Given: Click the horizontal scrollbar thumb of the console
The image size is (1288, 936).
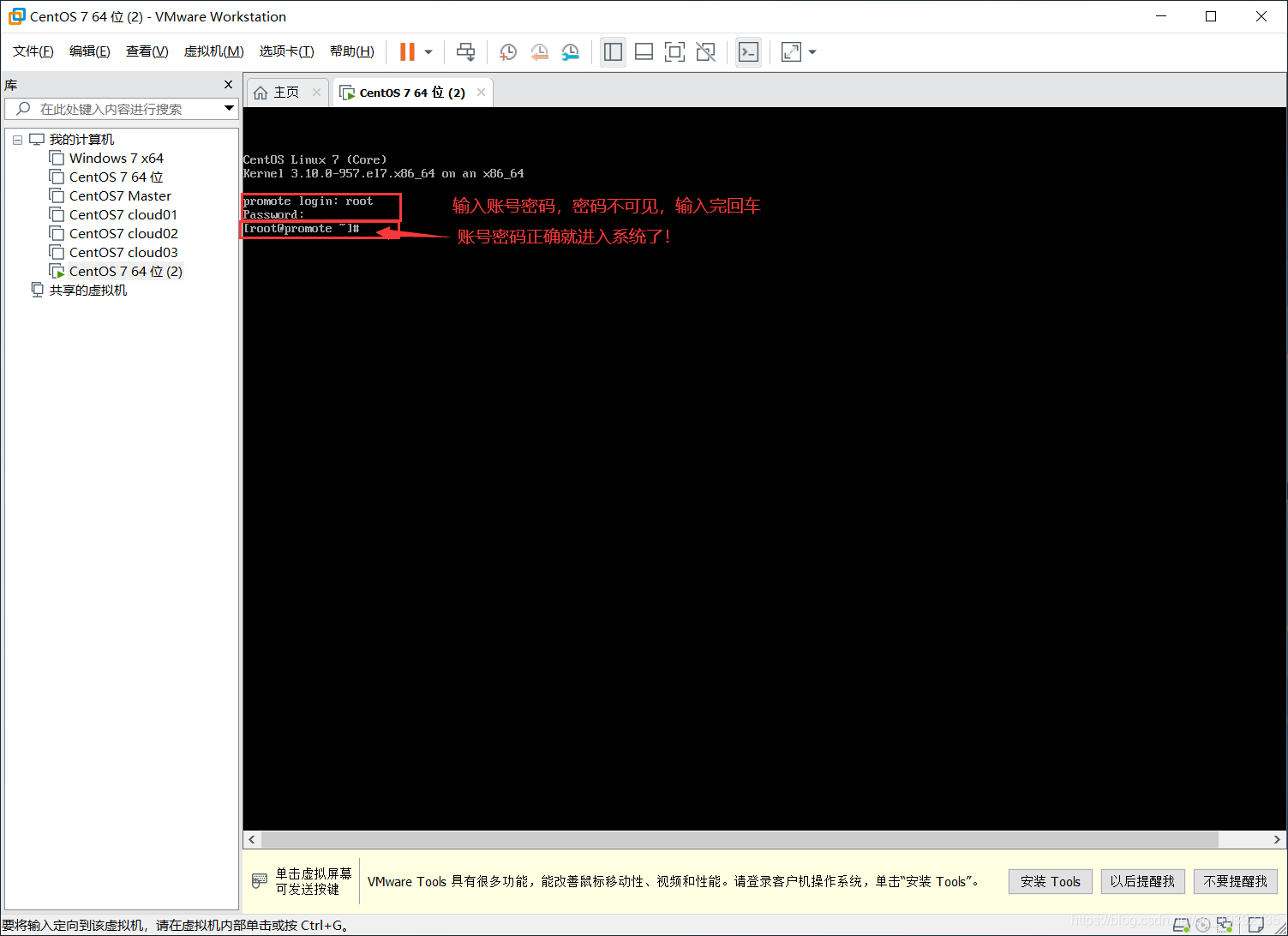Looking at the screenshot, I should (740, 839).
